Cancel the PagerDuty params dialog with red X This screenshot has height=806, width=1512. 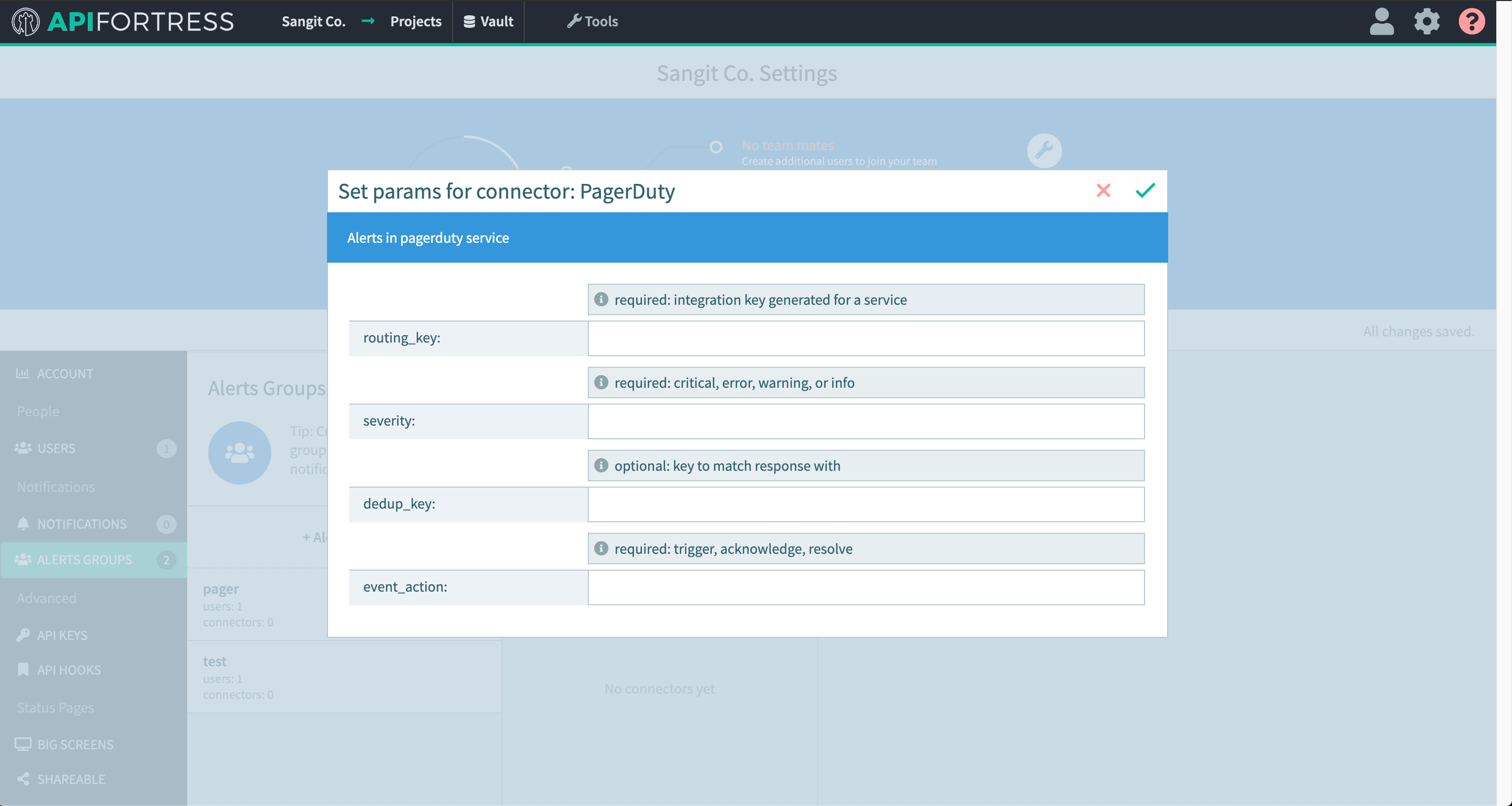(x=1104, y=190)
